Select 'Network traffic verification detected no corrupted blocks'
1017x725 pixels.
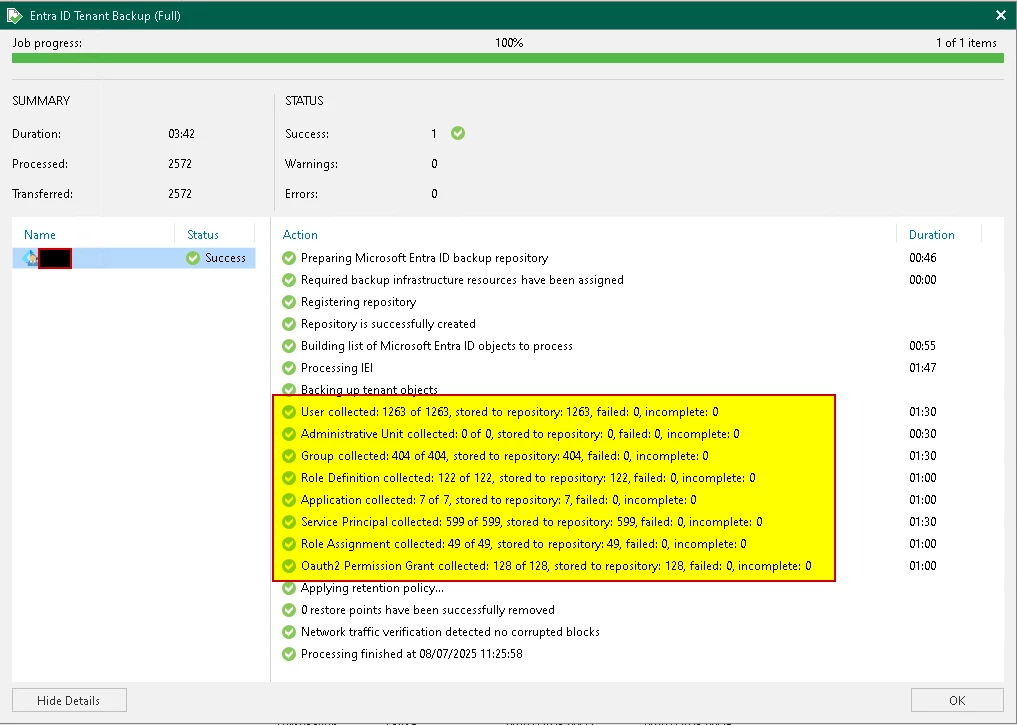pyautogui.click(x=450, y=632)
